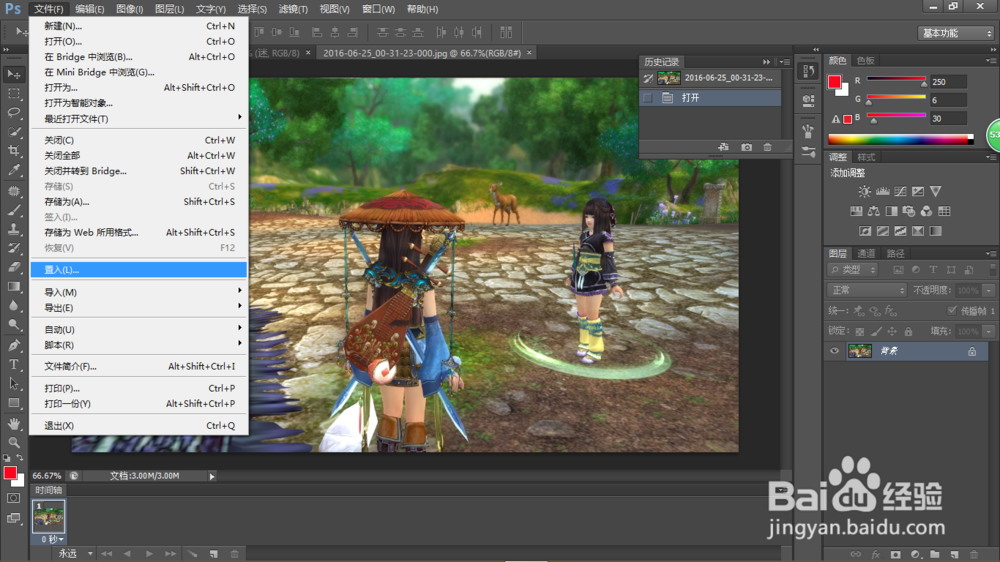Toggle Quick Mask mode
The height and width of the screenshot is (562, 1000).
13,498
